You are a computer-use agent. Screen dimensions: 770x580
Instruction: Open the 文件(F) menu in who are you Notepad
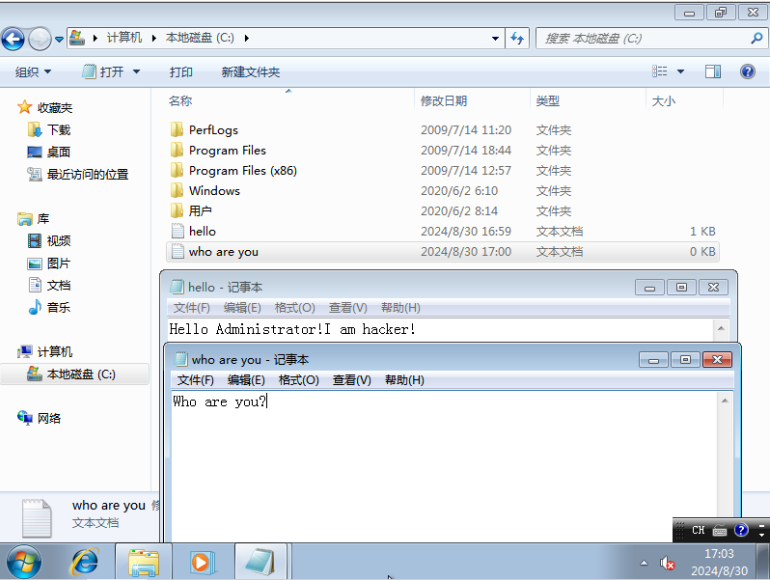click(195, 380)
